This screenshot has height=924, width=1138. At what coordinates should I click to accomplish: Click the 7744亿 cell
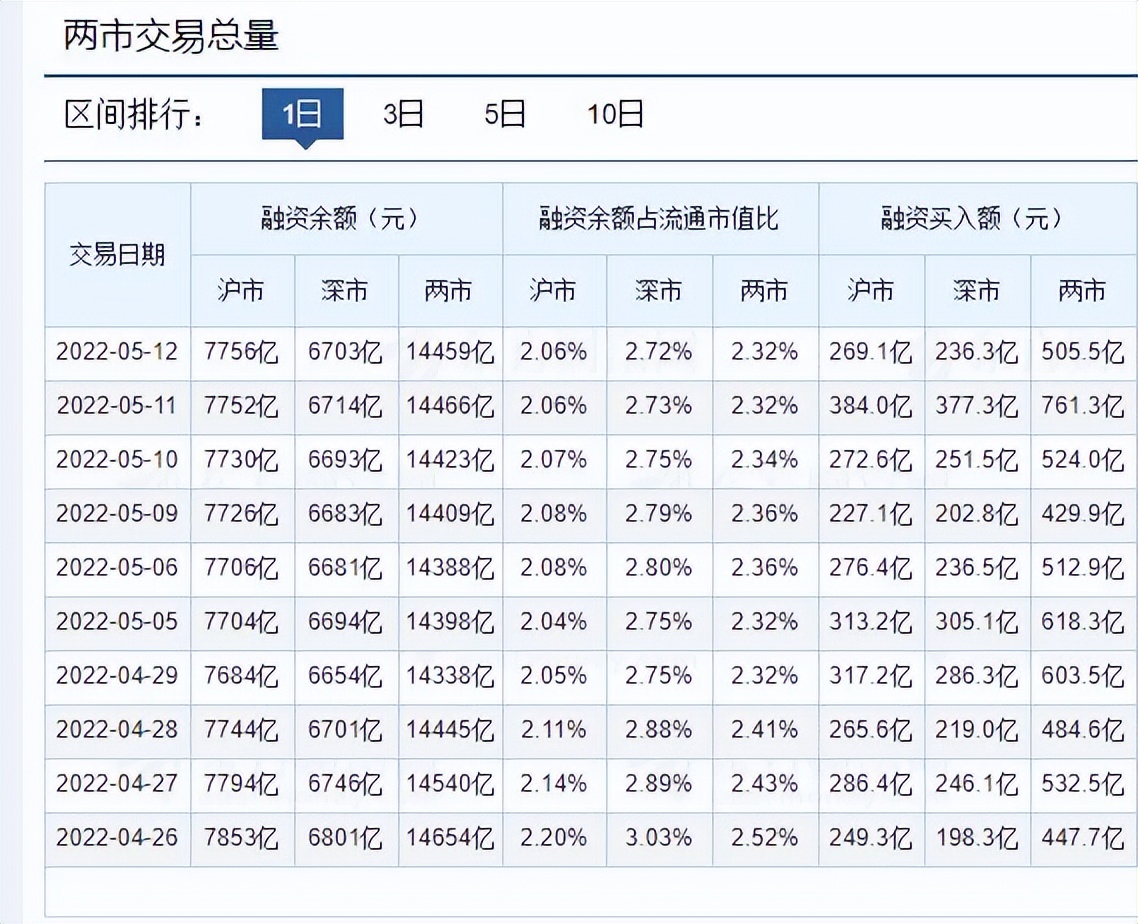click(x=242, y=730)
